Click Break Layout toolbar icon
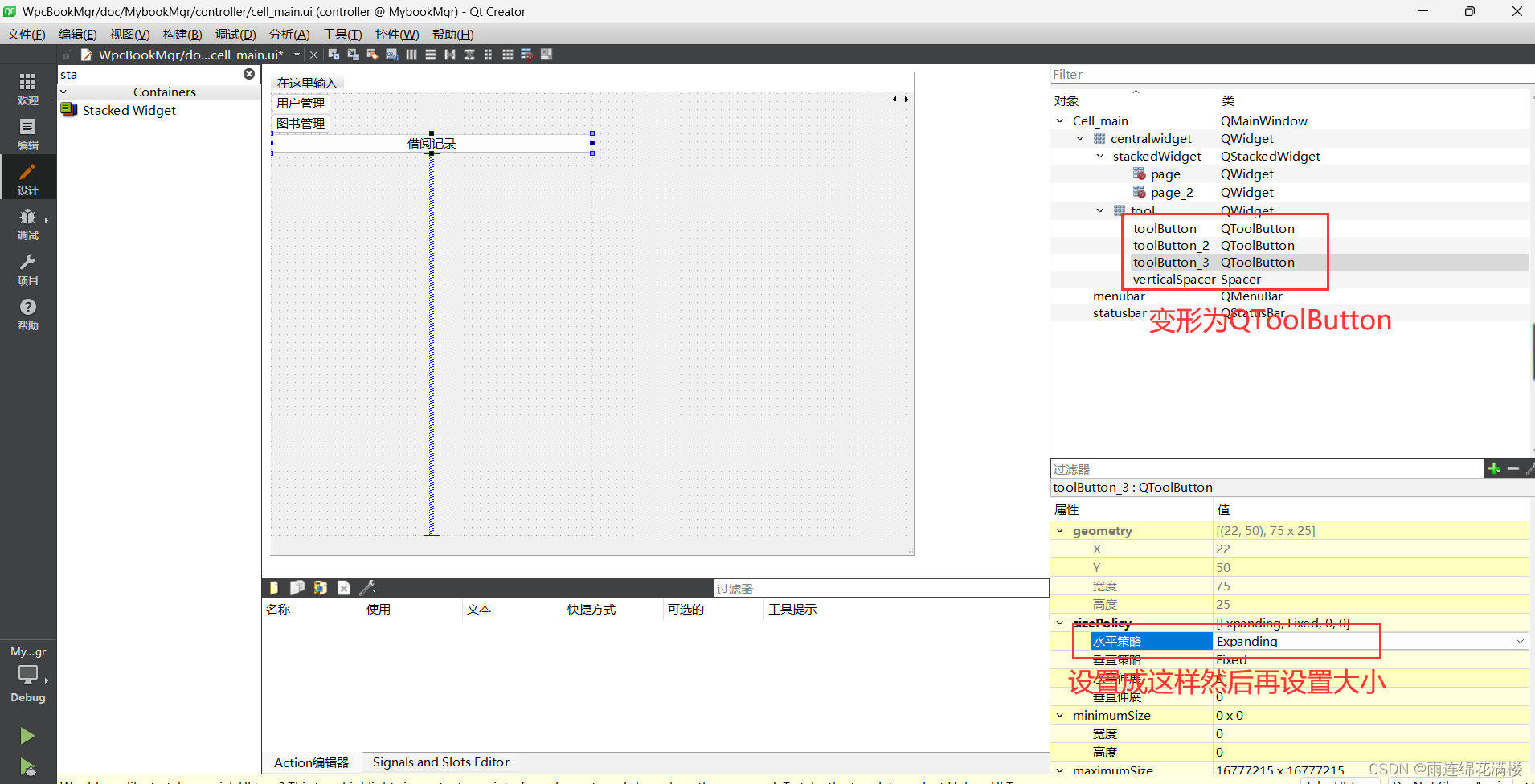The width and height of the screenshot is (1535, 784). coord(527,55)
